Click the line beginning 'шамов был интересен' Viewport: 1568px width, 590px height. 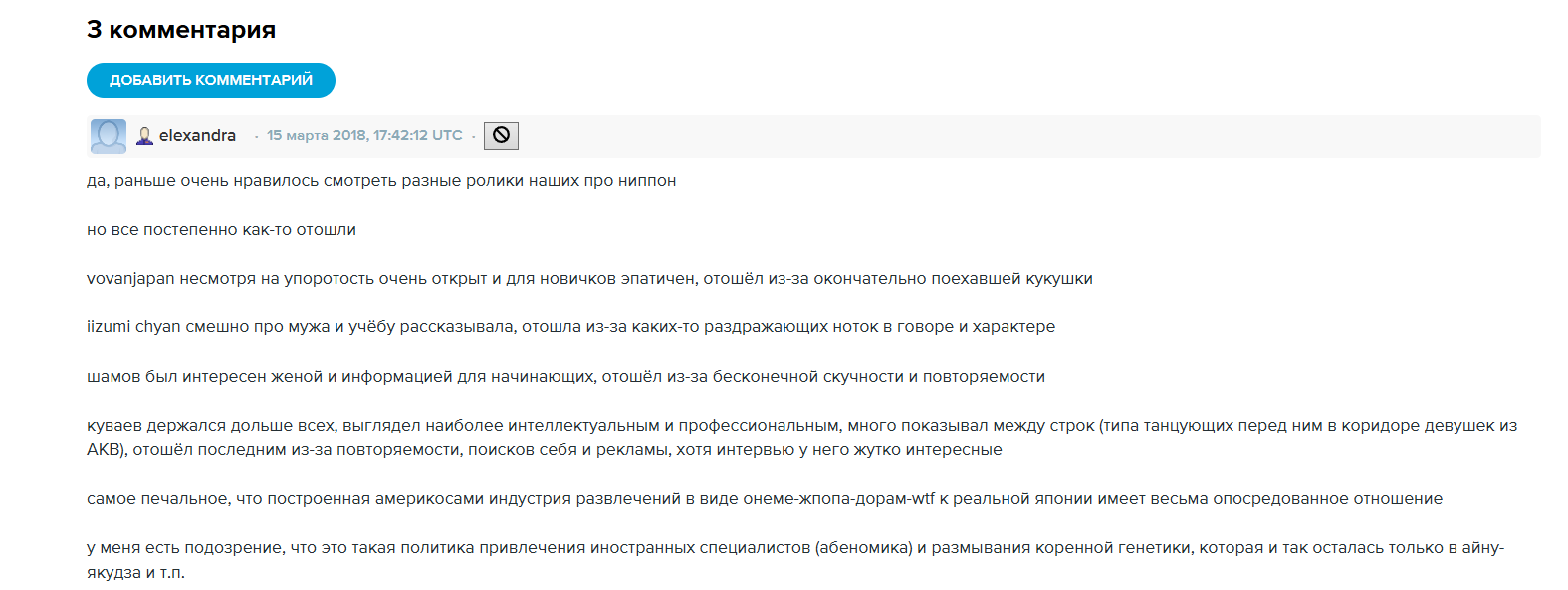565,377
